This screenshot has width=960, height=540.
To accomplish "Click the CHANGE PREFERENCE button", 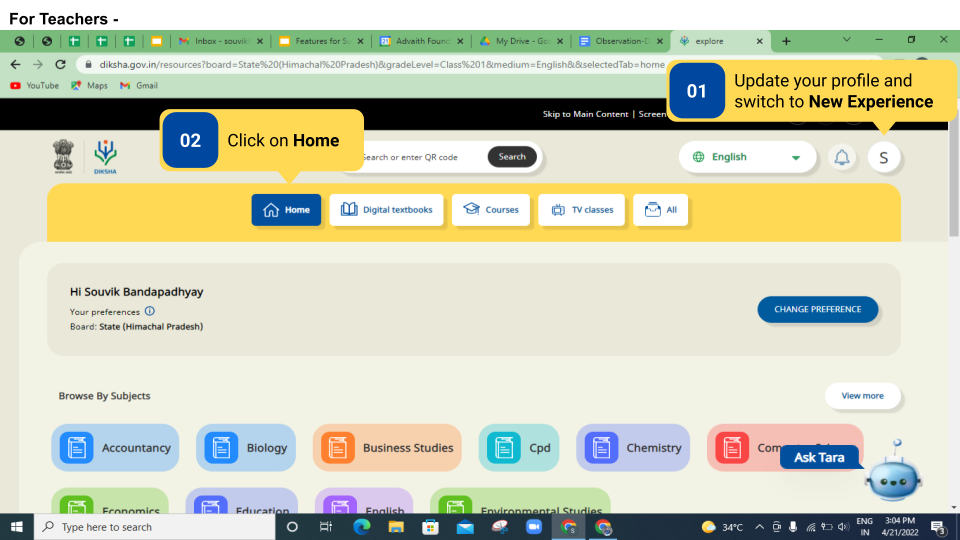I will [817, 310].
